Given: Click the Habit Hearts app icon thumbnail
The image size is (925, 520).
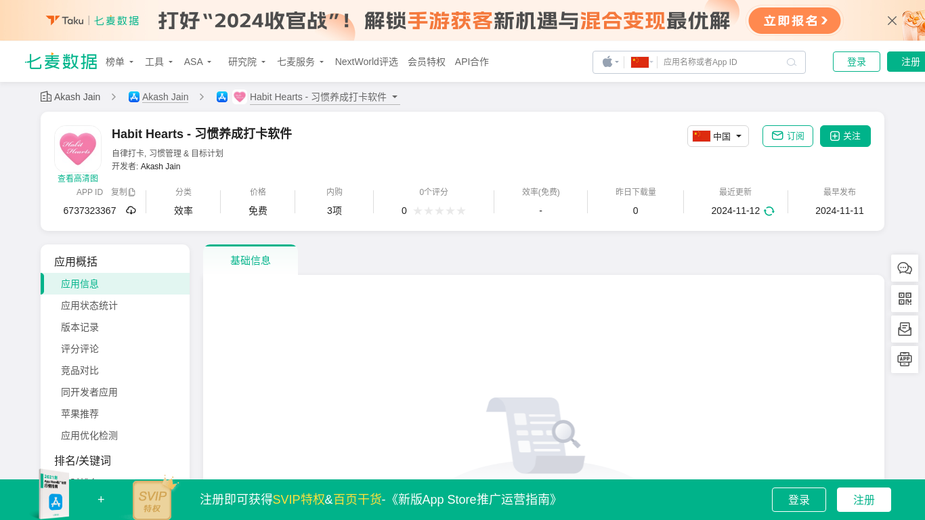Looking at the screenshot, I should point(78,149).
